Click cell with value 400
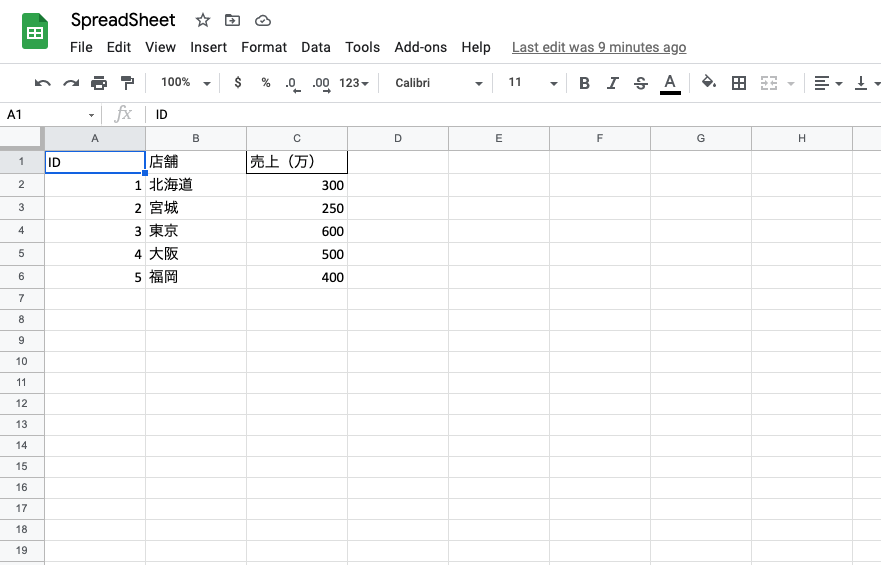The height and width of the screenshot is (565, 881). (297, 277)
